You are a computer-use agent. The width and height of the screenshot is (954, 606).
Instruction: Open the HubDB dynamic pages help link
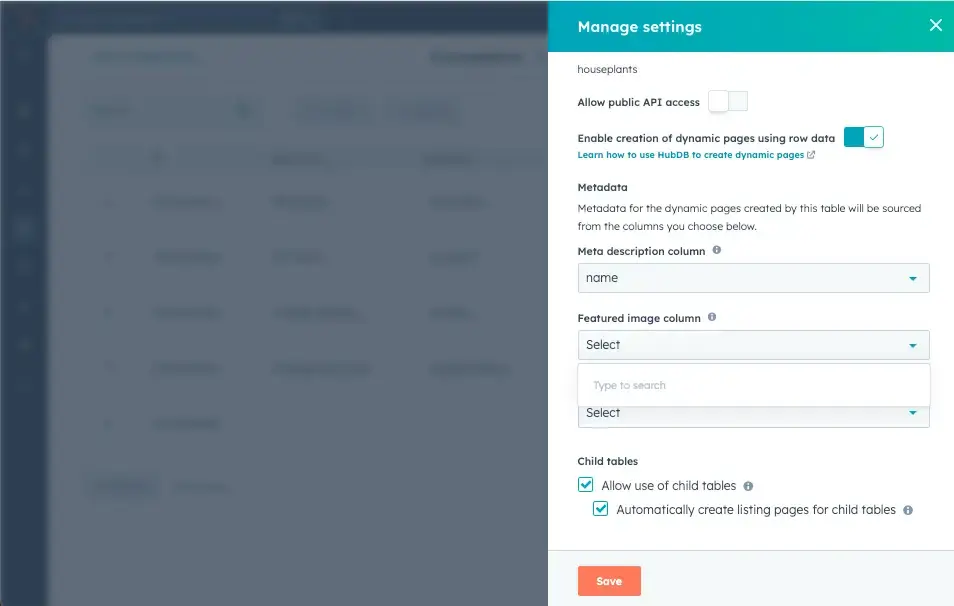coord(690,155)
